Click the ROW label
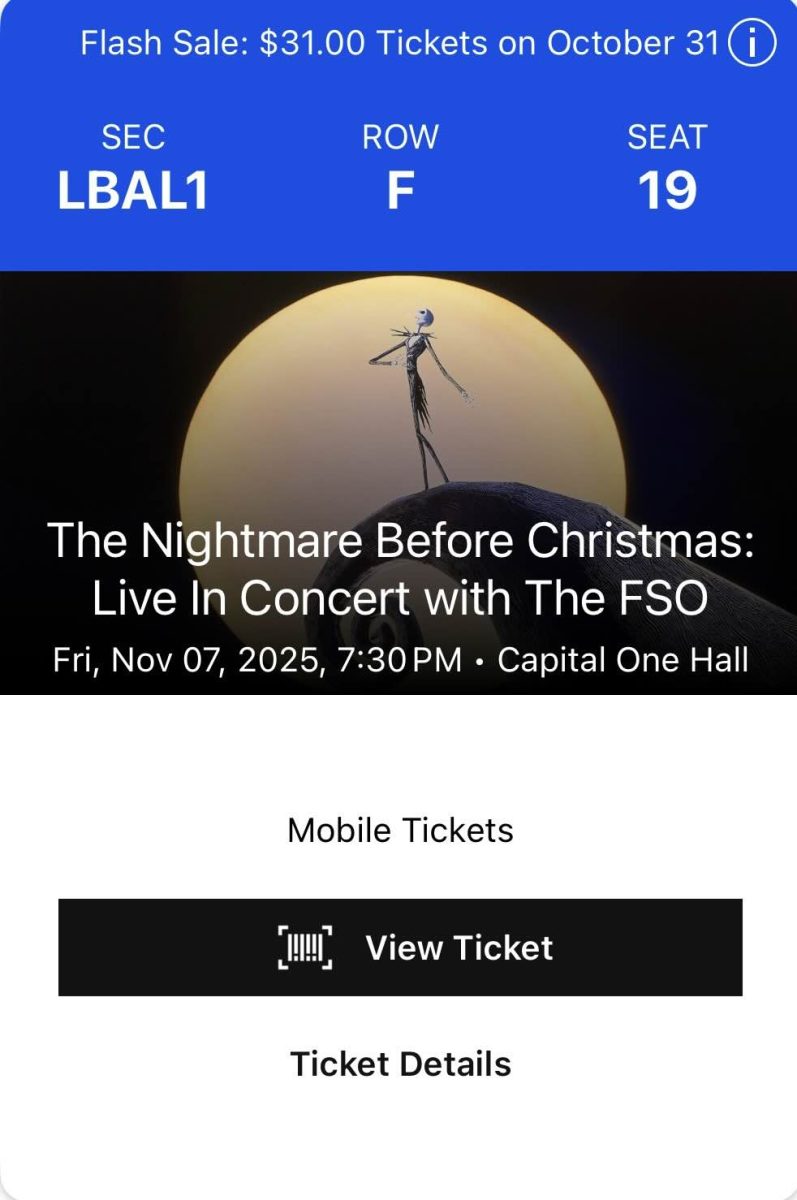Viewport: 797px width, 1200px height. [x=400, y=137]
